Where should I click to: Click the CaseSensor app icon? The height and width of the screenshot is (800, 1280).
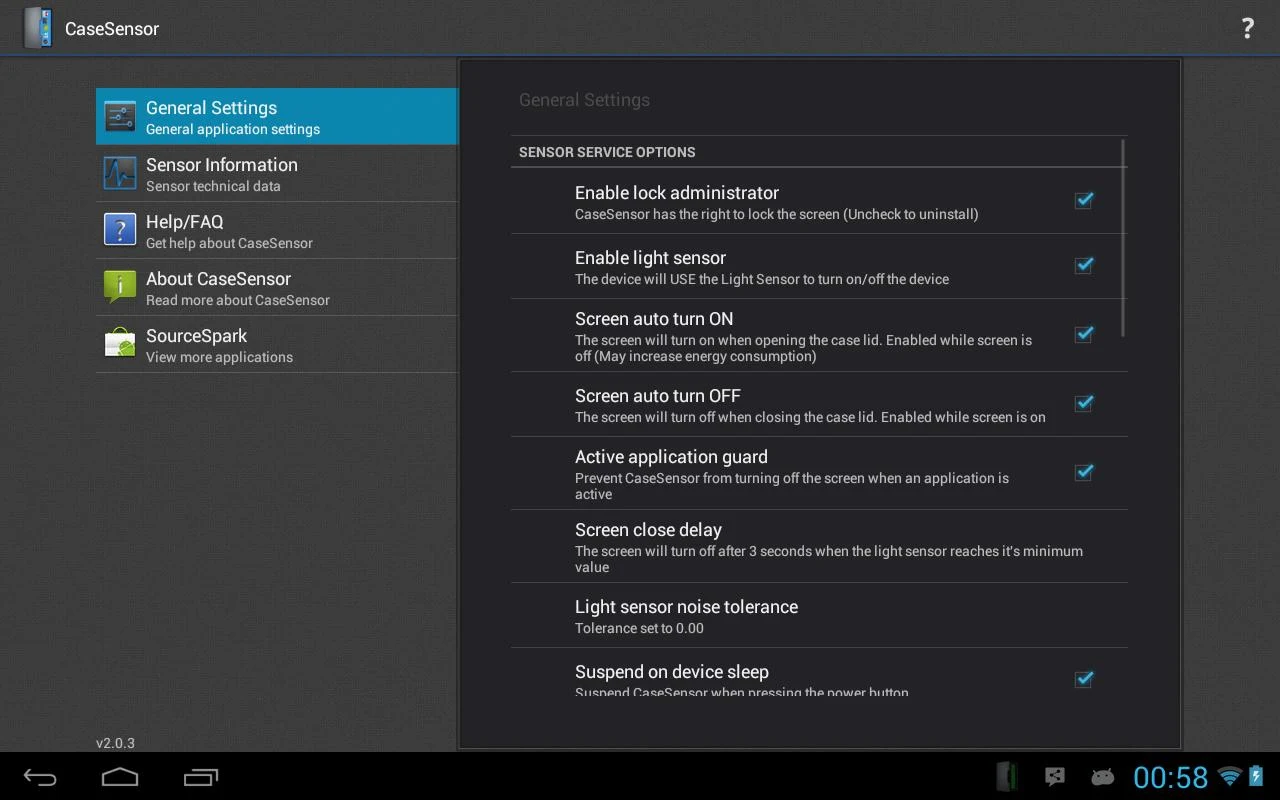pyautogui.click(x=38, y=28)
